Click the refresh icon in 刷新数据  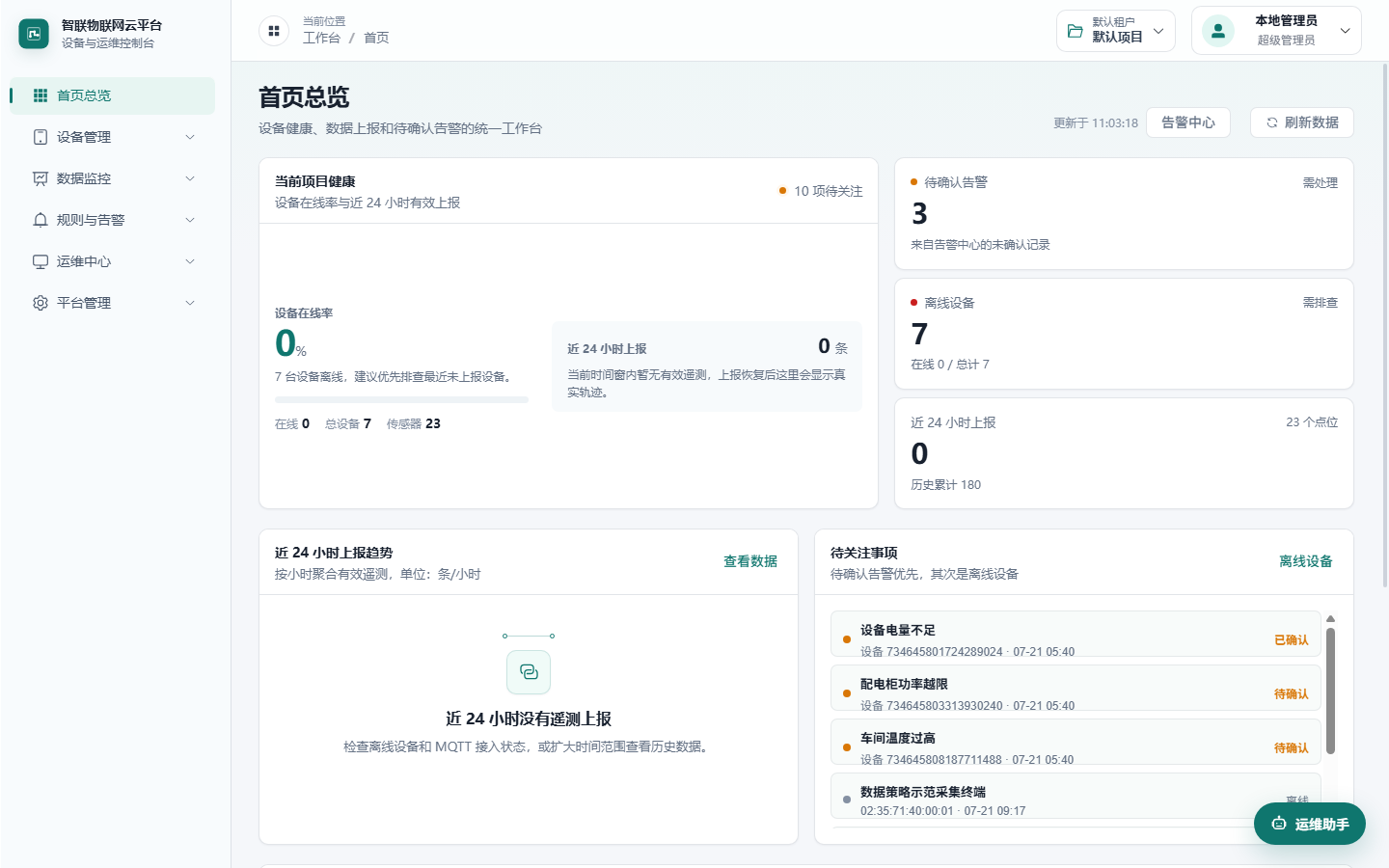[x=1272, y=122]
